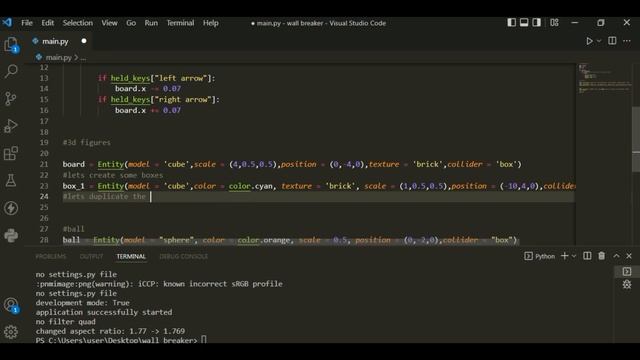Open the Source Control view

pyautogui.click(x=11, y=98)
